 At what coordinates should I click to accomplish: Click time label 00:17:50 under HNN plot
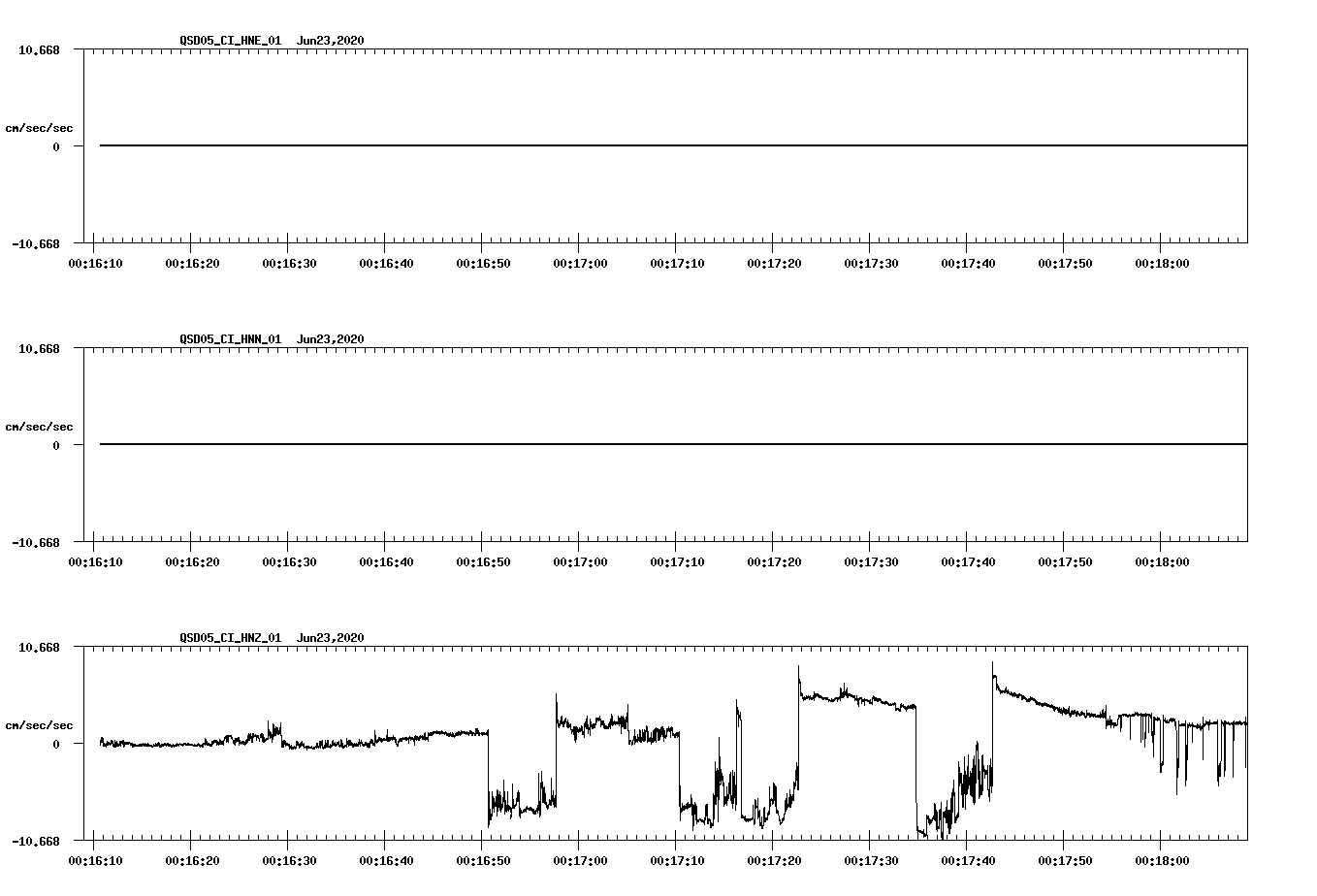click(1065, 562)
